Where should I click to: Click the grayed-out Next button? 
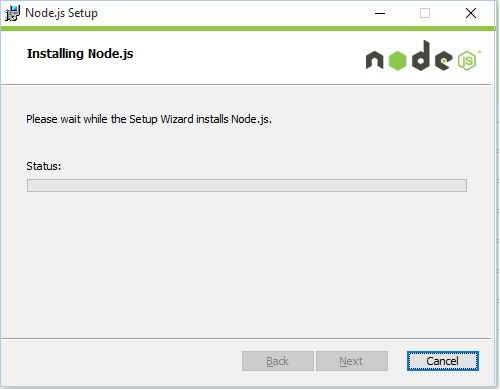pos(352,361)
